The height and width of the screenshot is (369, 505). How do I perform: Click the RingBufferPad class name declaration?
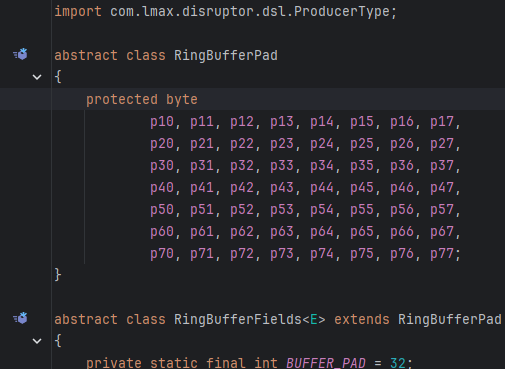(x=226, y=55)
